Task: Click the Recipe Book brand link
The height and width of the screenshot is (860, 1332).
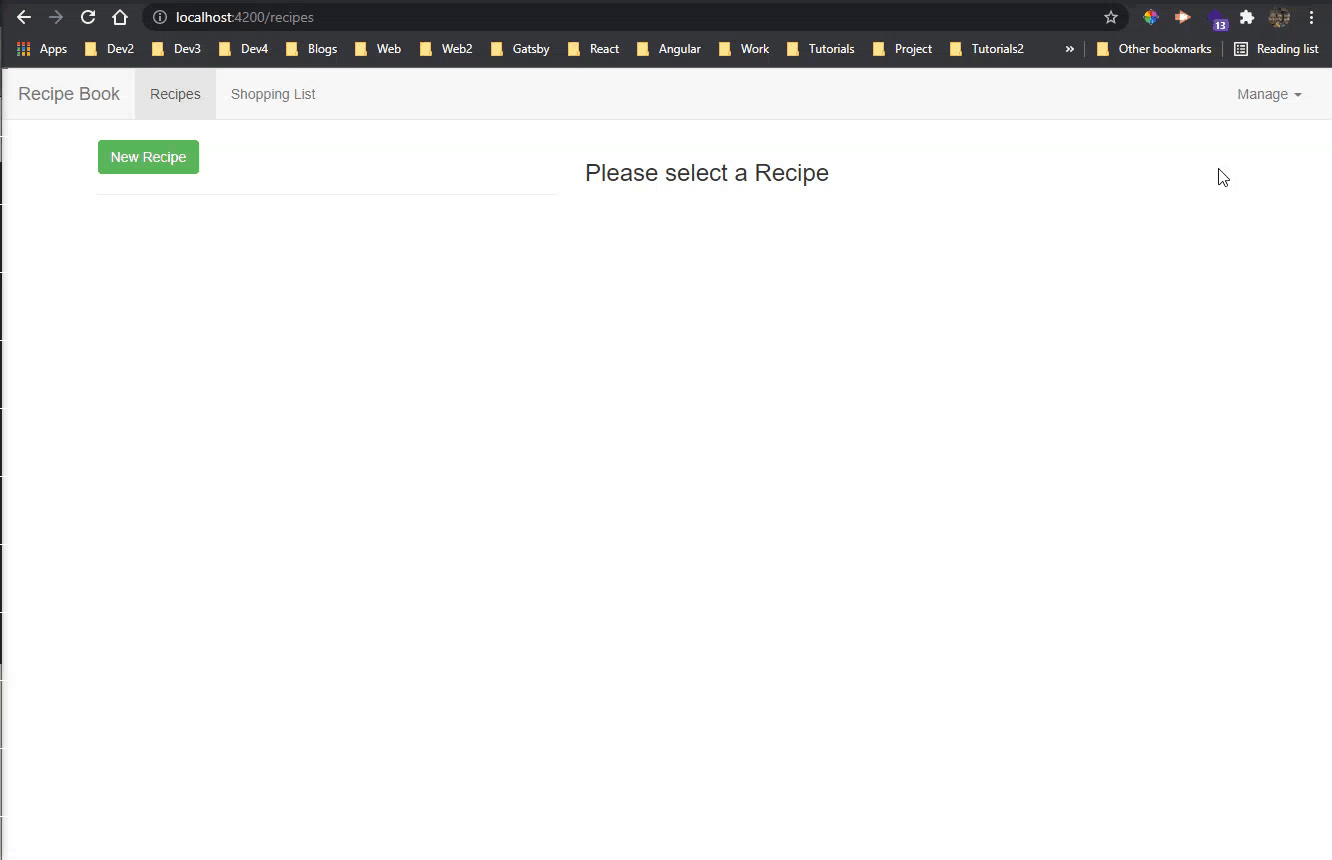Action: coord(69,94)
